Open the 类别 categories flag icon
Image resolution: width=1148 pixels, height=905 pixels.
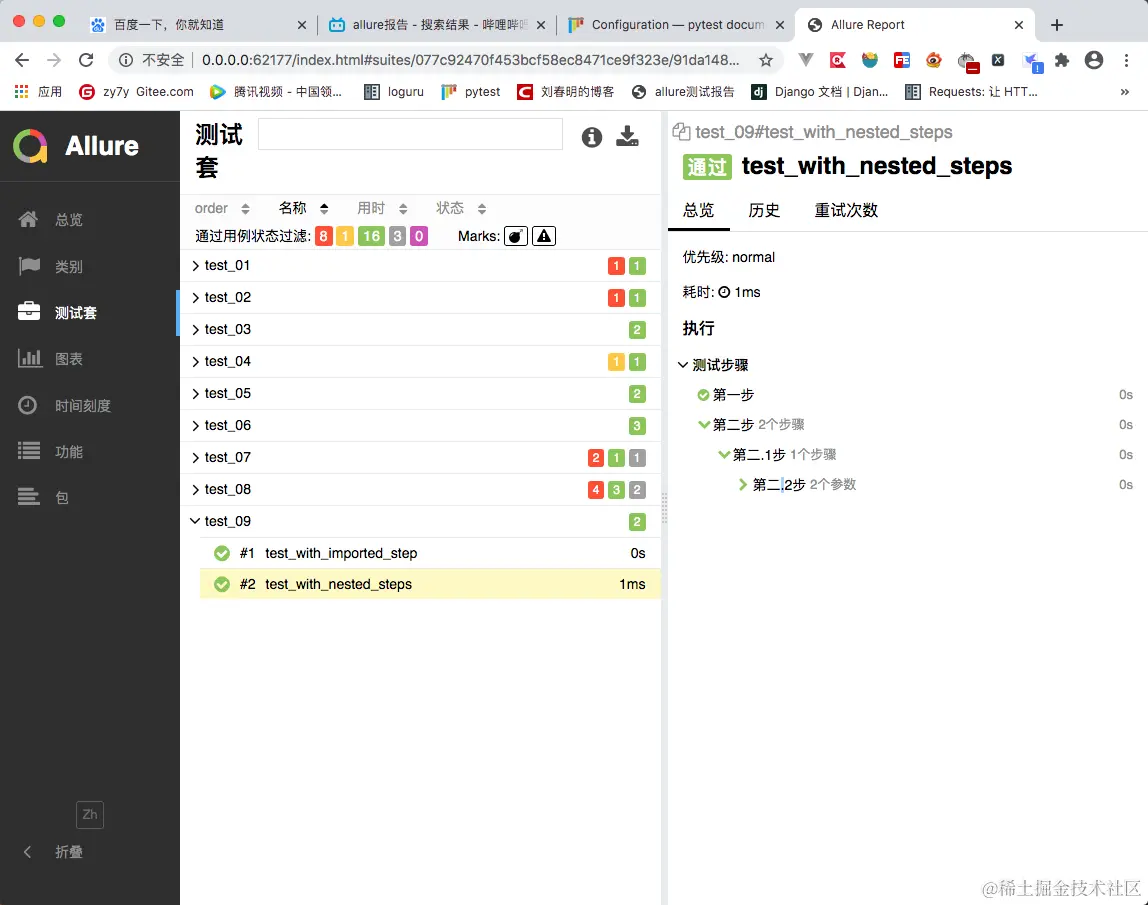click(29, 266)
